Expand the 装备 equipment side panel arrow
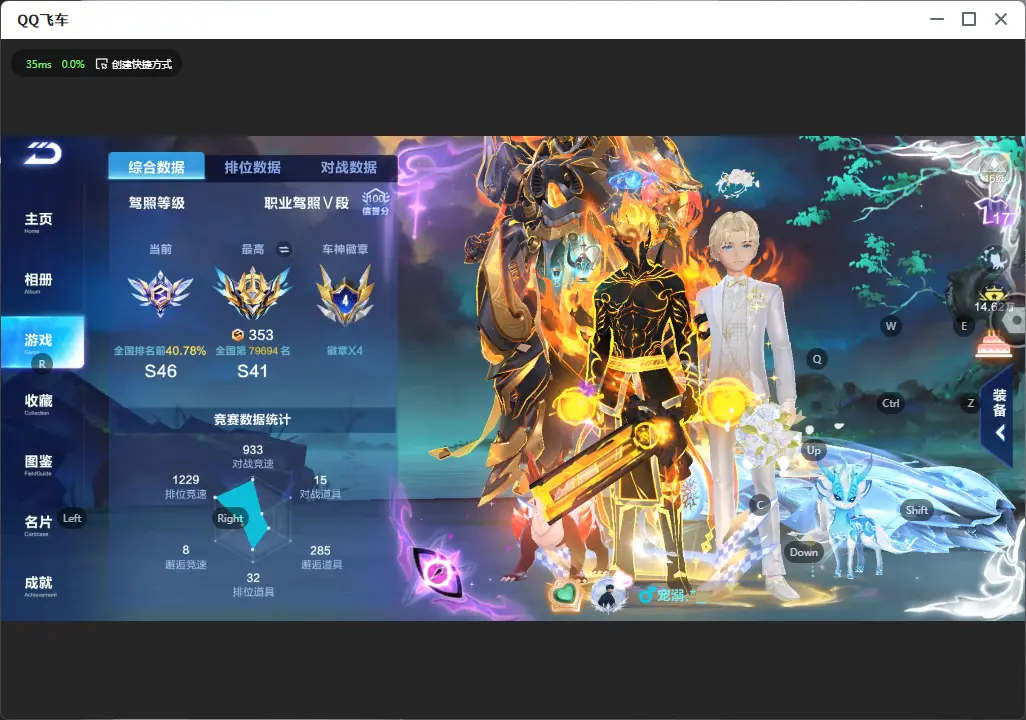 tap(1000, 432)
